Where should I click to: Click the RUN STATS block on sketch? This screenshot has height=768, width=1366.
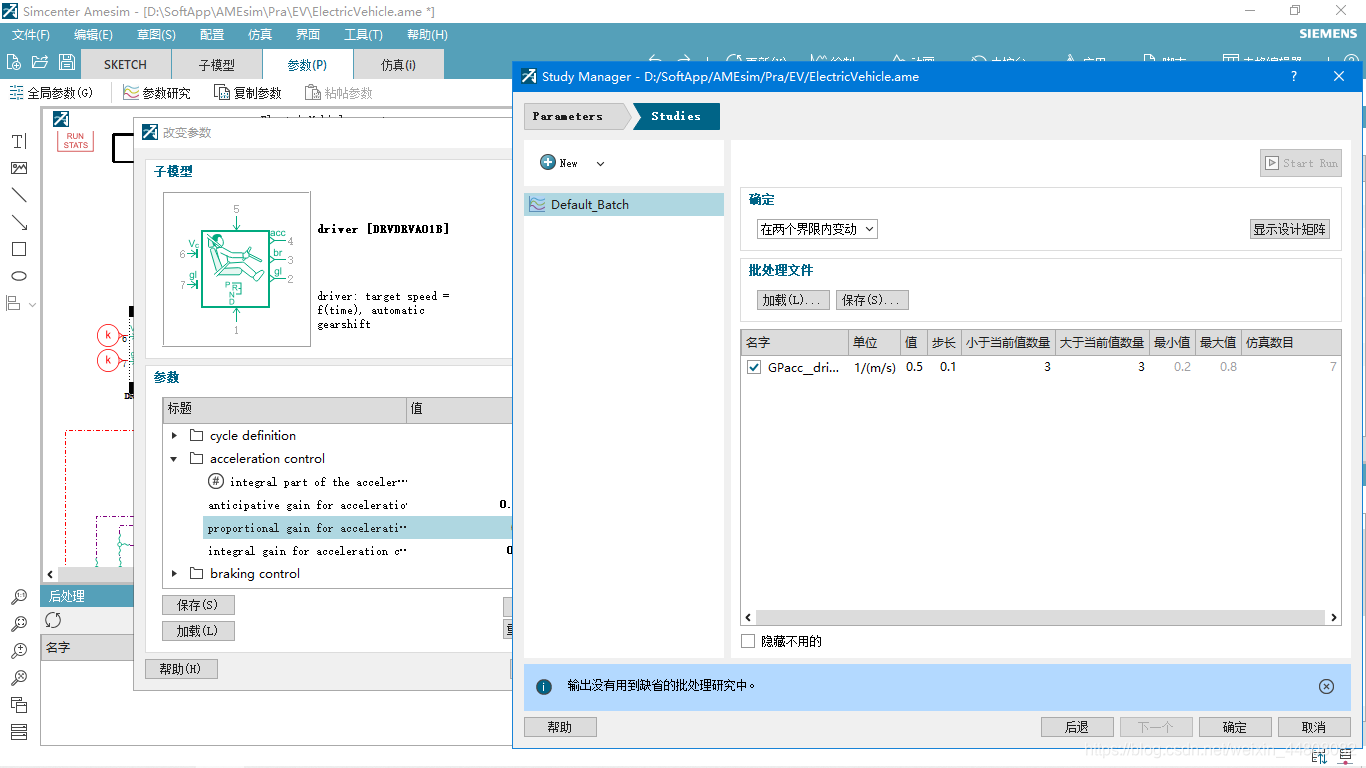click(76, 141)
